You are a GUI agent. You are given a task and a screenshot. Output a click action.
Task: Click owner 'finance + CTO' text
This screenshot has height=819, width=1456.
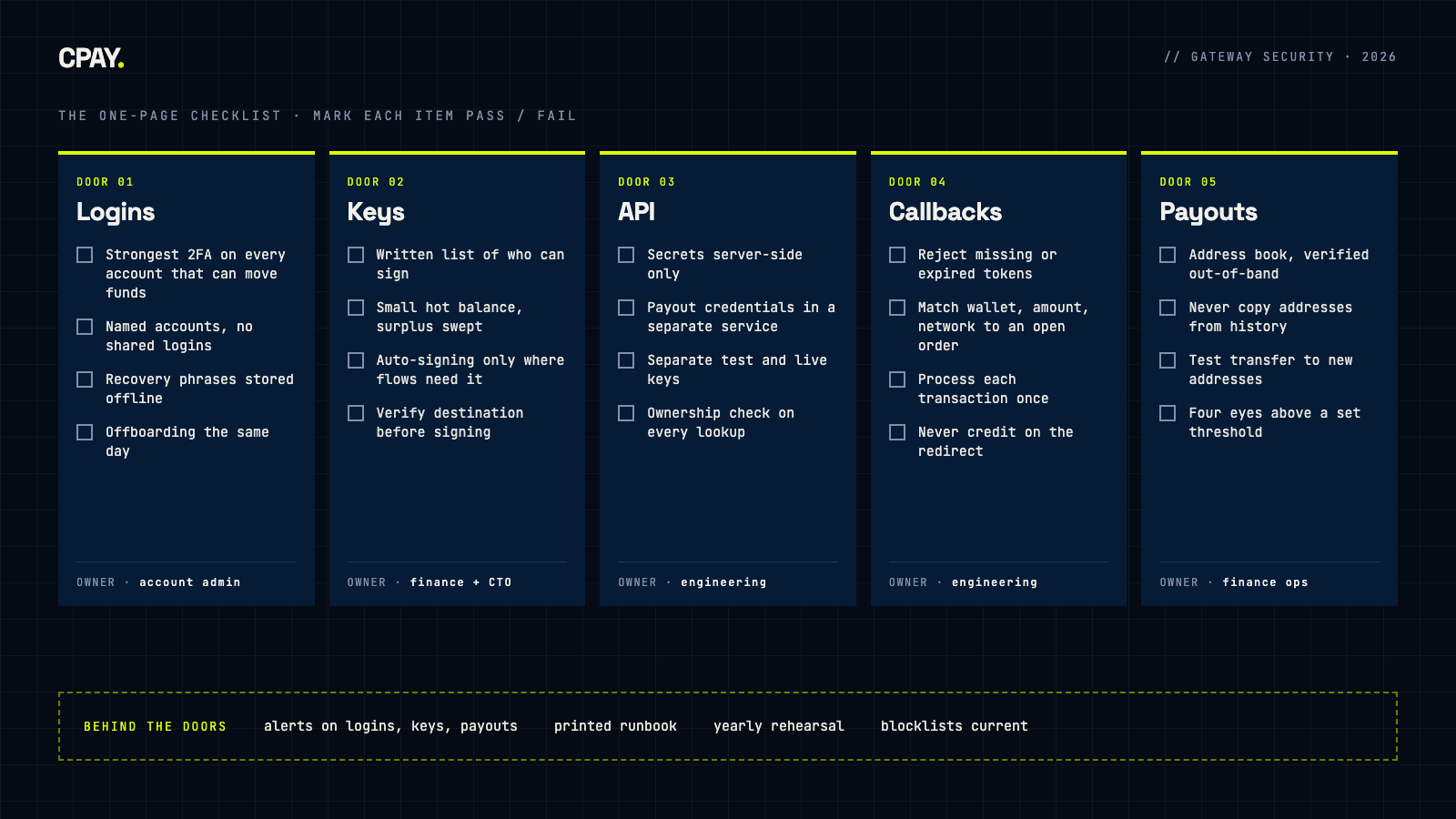[460, 582]
